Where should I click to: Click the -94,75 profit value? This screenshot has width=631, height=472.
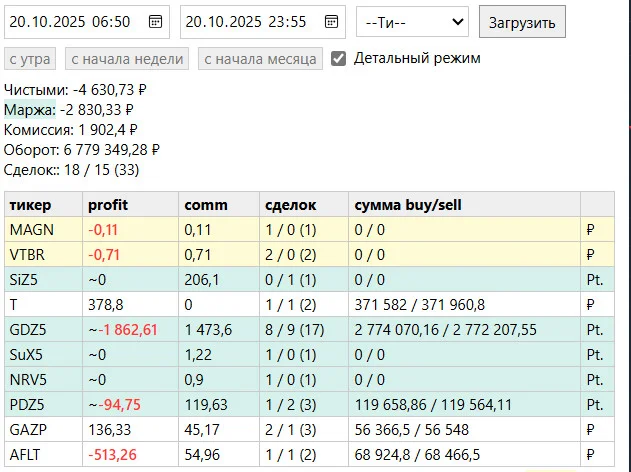tap(120, 404)
